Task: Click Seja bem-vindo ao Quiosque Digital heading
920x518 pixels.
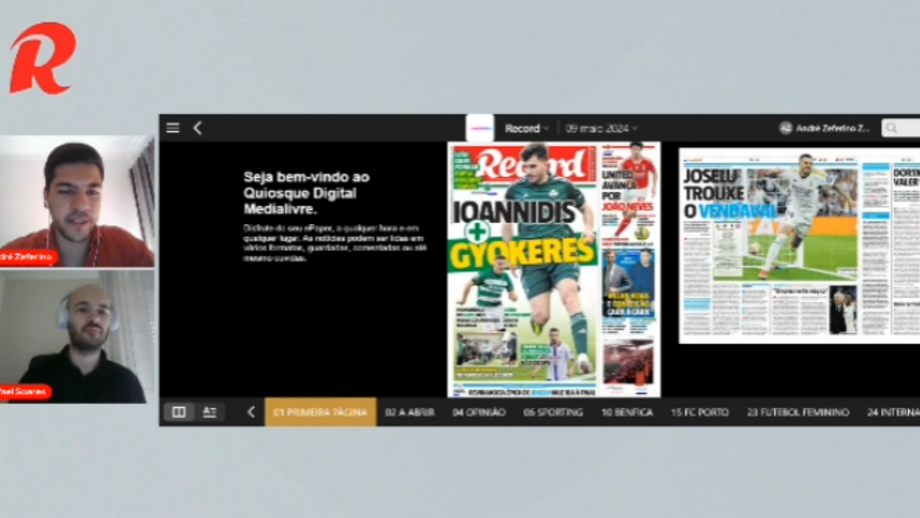Action: tap(306, 193)
